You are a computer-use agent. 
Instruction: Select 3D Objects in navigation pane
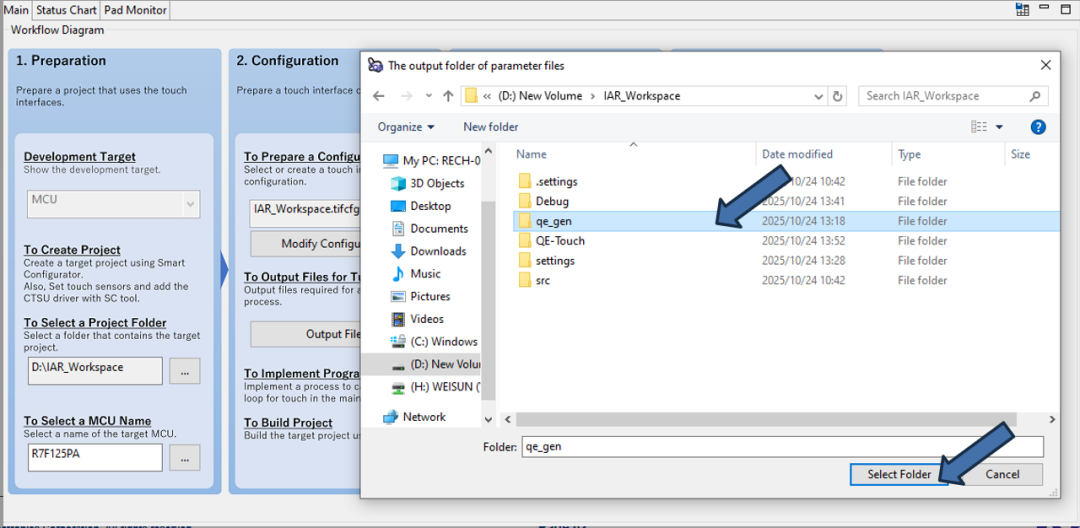click(437, 183)
